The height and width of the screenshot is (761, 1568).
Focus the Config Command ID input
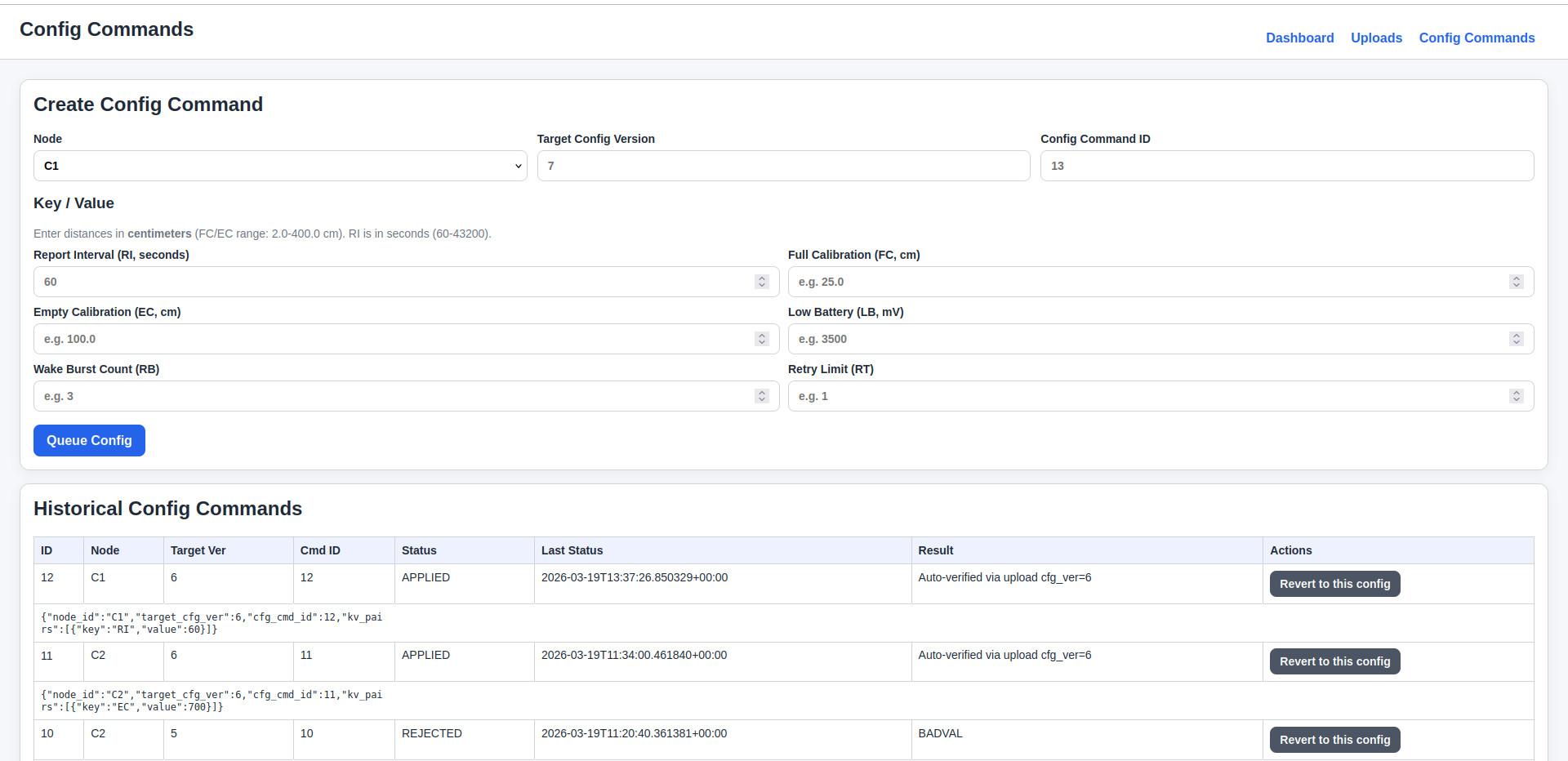tap(1286, 166)
